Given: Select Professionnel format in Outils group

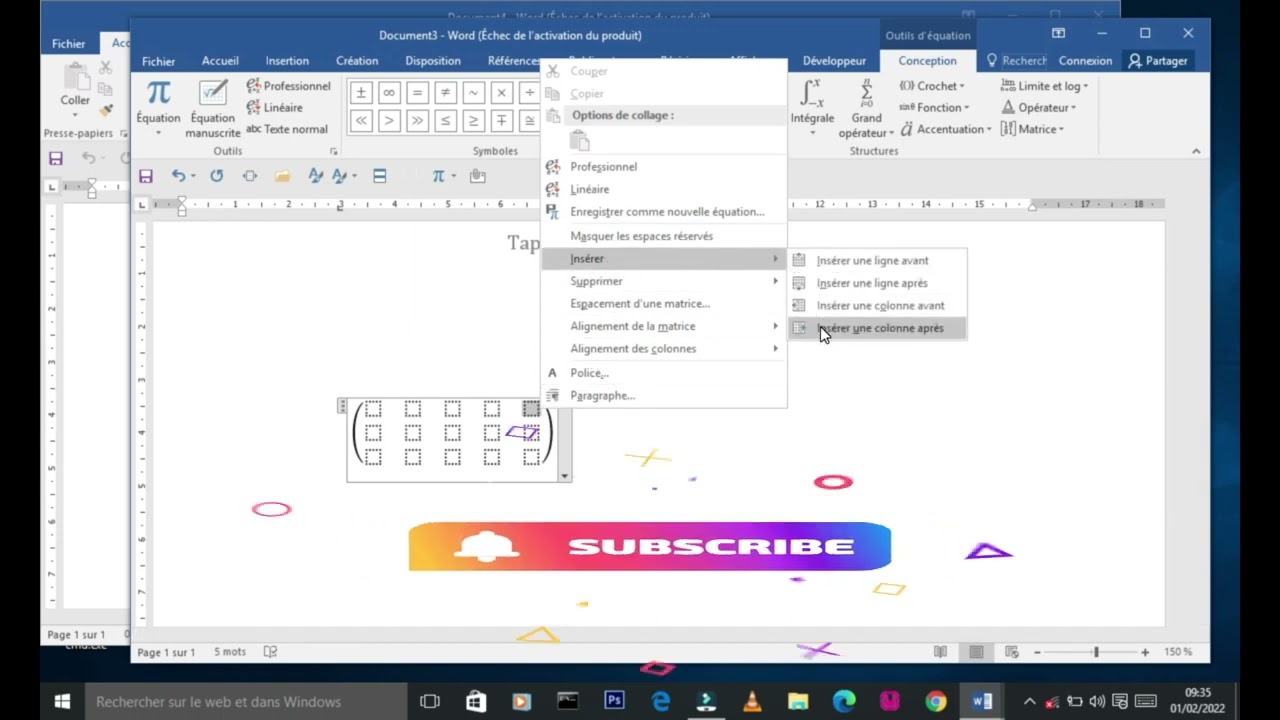Looking at the screenshot, I should click(288, 86).
